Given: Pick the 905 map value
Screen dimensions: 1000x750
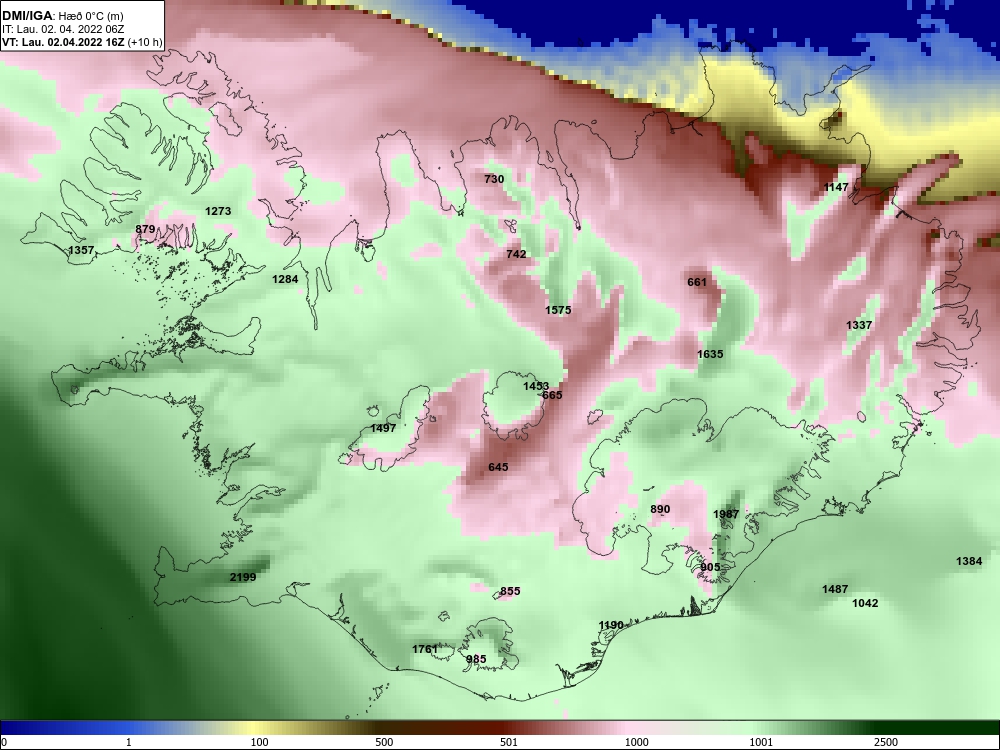Looking at the screenshot, I should pos(710,567).
